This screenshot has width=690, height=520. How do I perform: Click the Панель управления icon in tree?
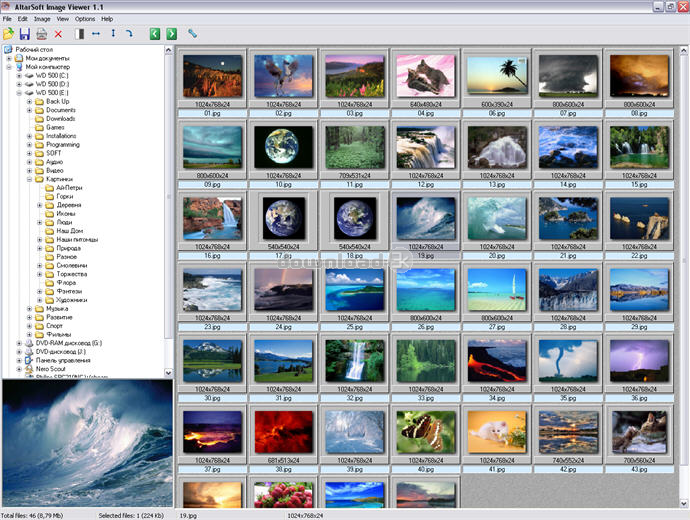point(29,360)
